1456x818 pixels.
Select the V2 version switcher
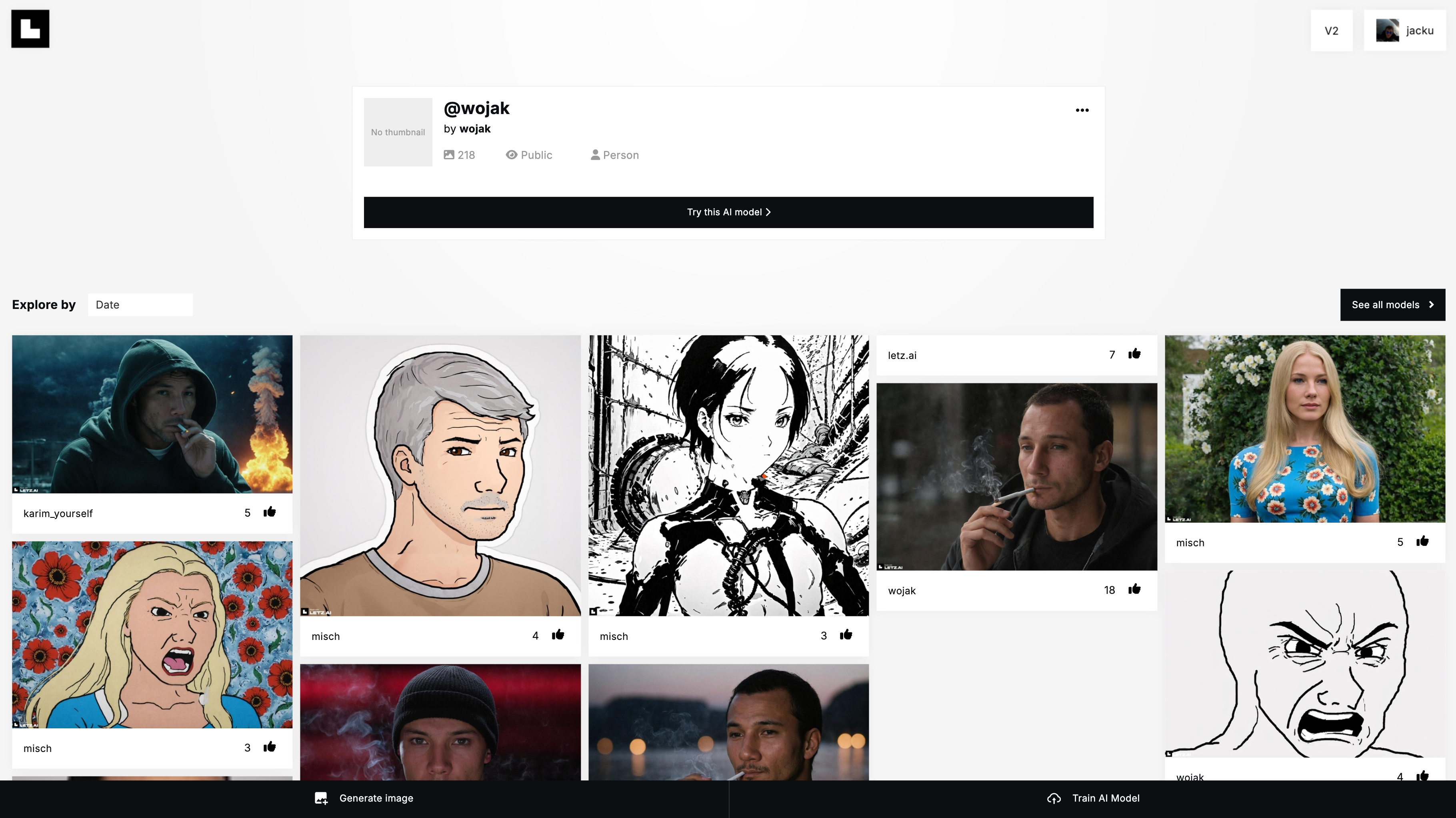[x=1331, y=30]
